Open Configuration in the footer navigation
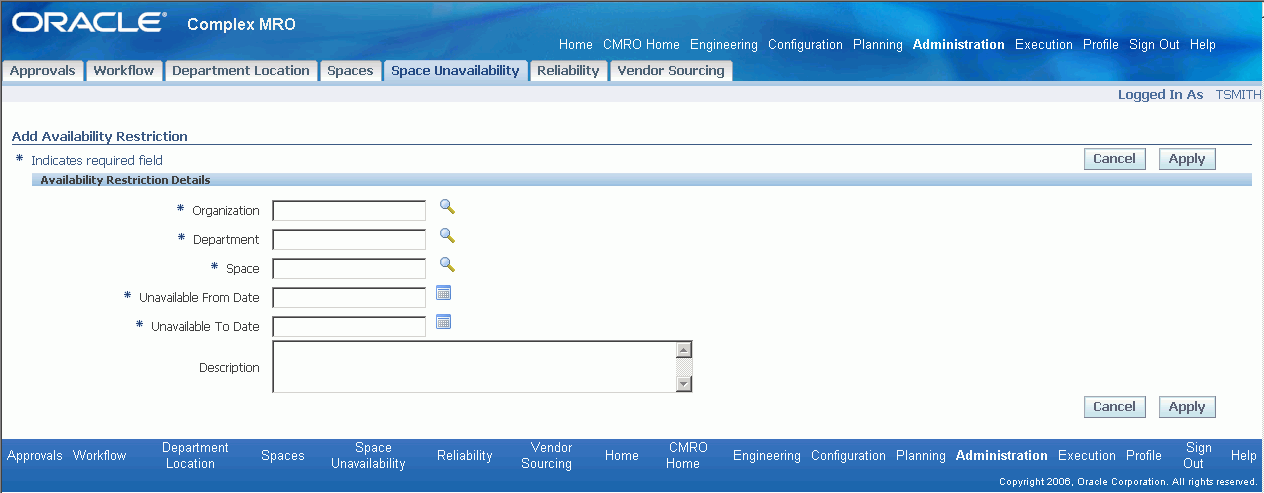Viewport: 1264px width, 493px height. click(848, 456)
